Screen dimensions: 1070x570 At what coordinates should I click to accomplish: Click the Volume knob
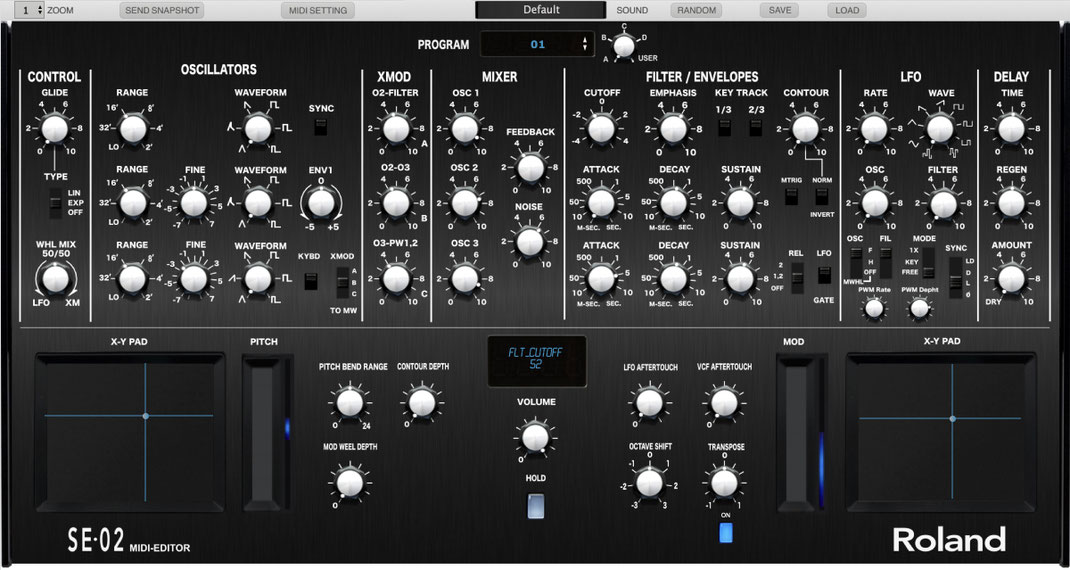tap(535, 437)
